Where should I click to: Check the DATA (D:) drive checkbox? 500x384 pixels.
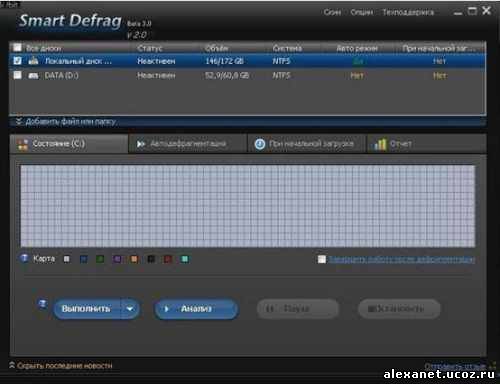(x=17, y=75)
